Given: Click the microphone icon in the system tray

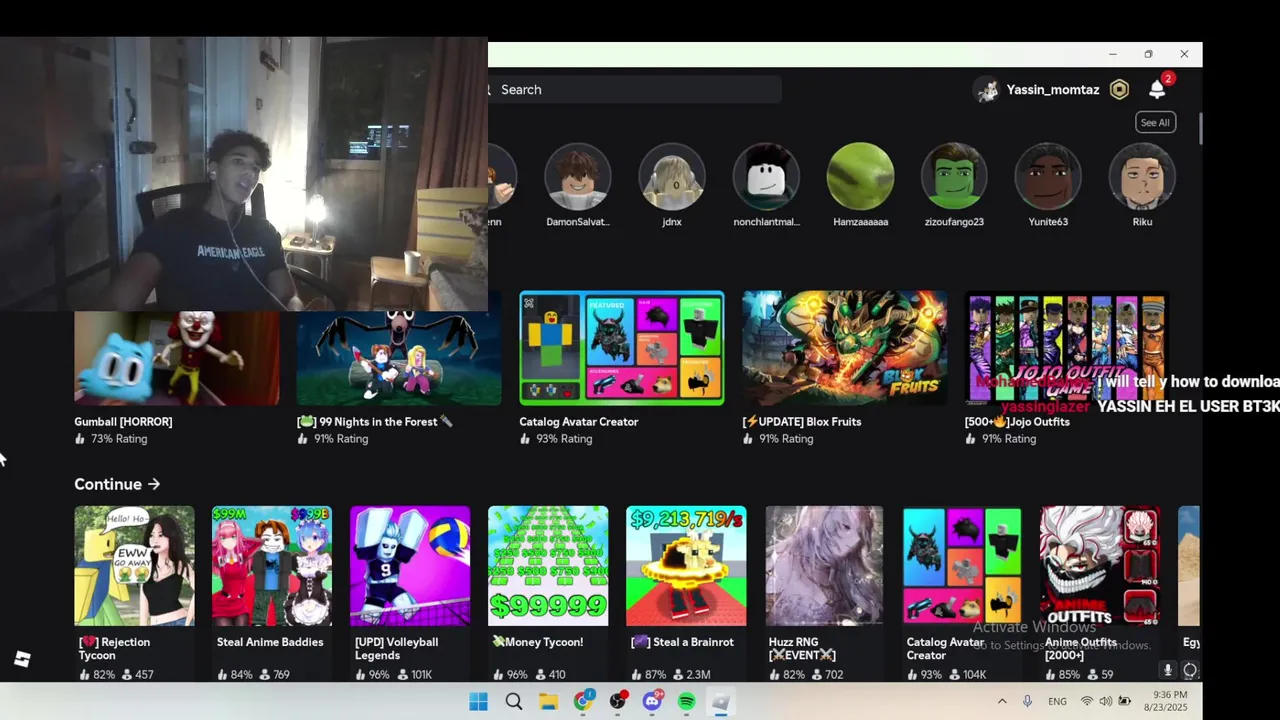Looking at the screenshot, I should pyautogui.click(x=1027, y=702).
